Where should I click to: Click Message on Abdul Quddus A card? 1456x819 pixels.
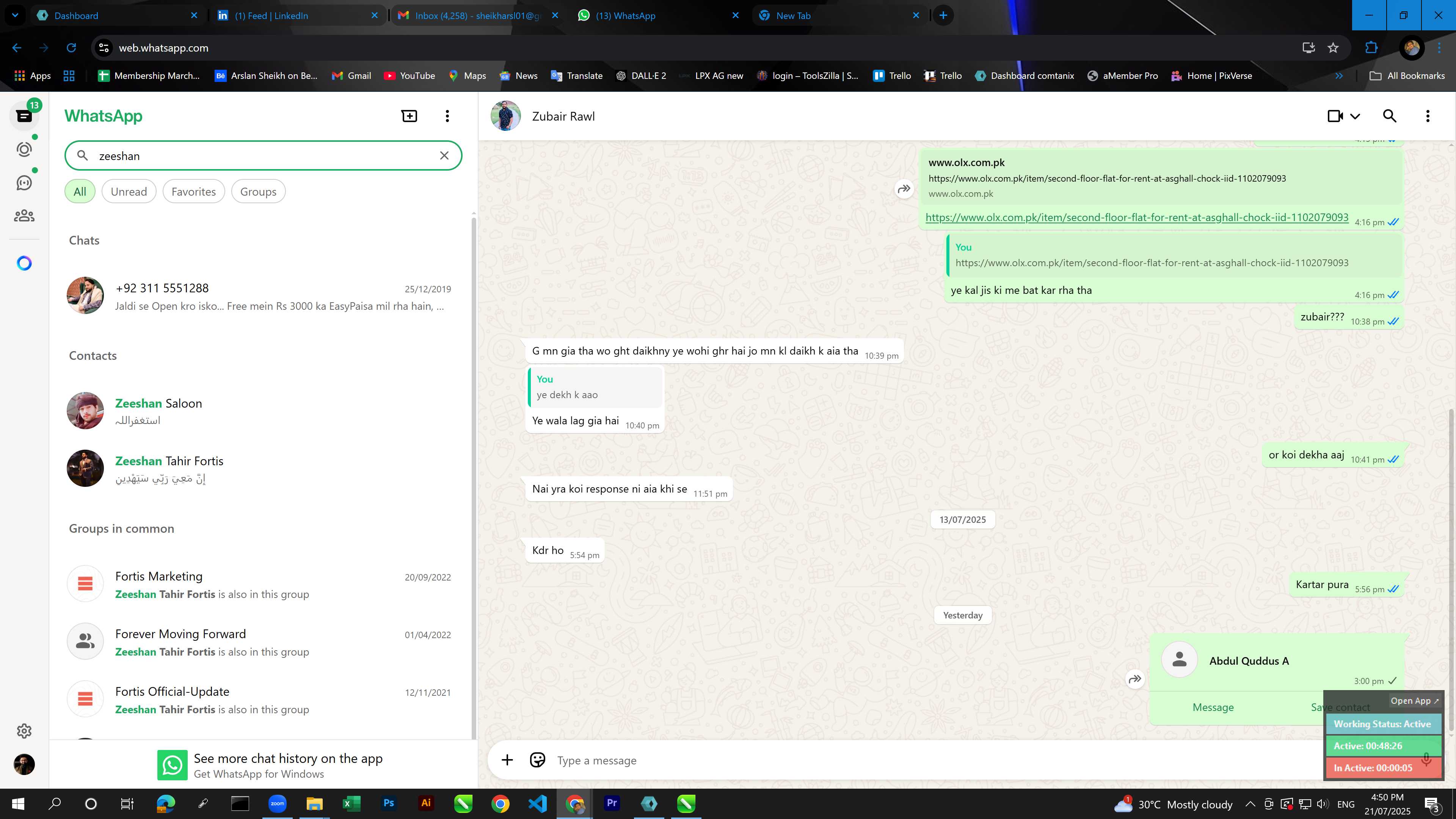[1213, 708]
